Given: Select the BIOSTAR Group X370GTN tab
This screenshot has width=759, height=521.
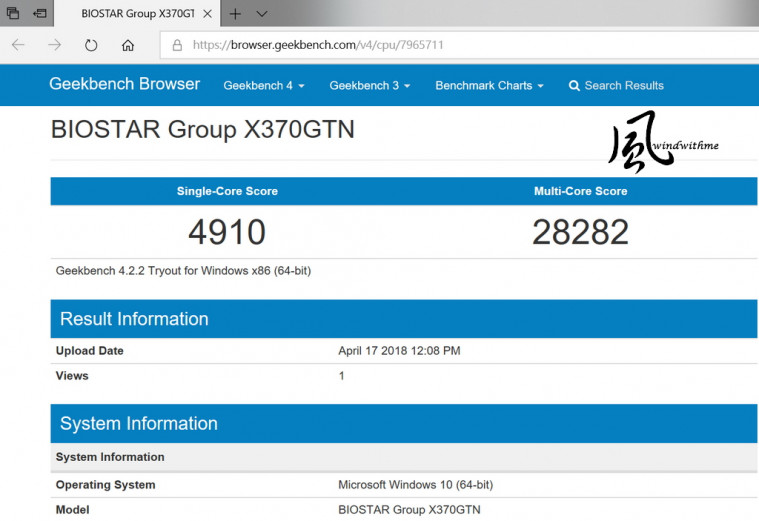Looking at the screenshot, I should (135, 14).
